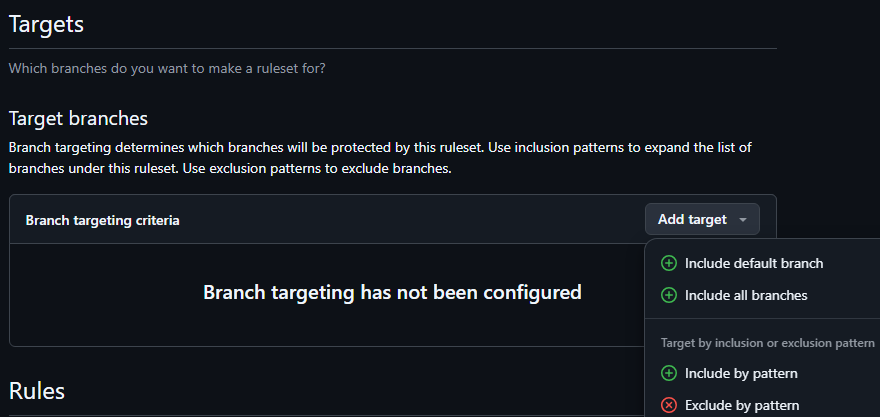This screenshot has width=880, height=417.
Task: Click the Add target button label
Action: tap(692, 219)
